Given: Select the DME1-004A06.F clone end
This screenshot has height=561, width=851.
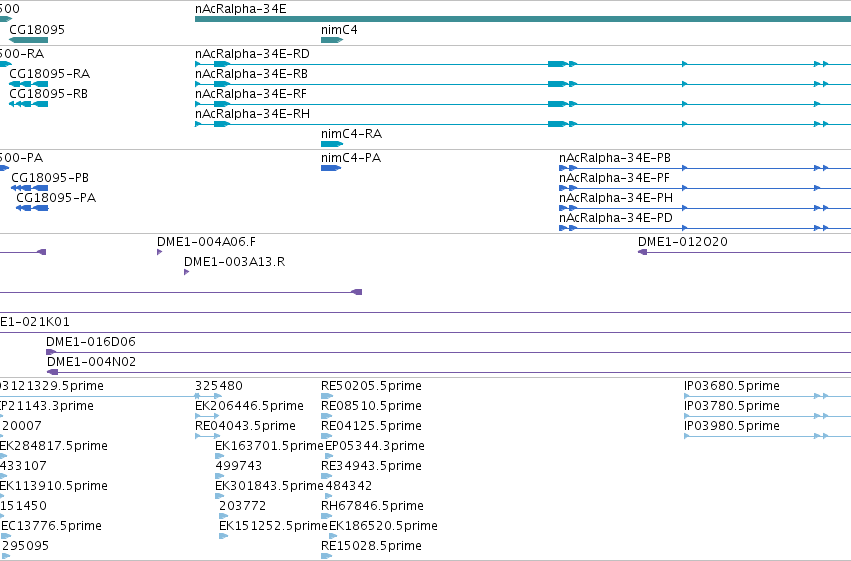Looking at the screenshot, I should pos(160,252).
